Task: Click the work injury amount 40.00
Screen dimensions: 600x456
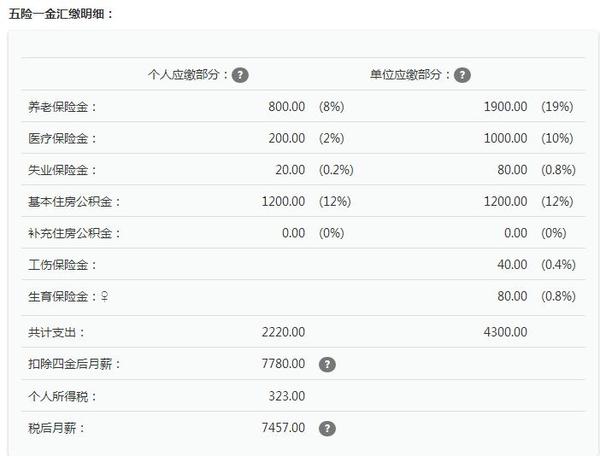Action: (512, 265)
